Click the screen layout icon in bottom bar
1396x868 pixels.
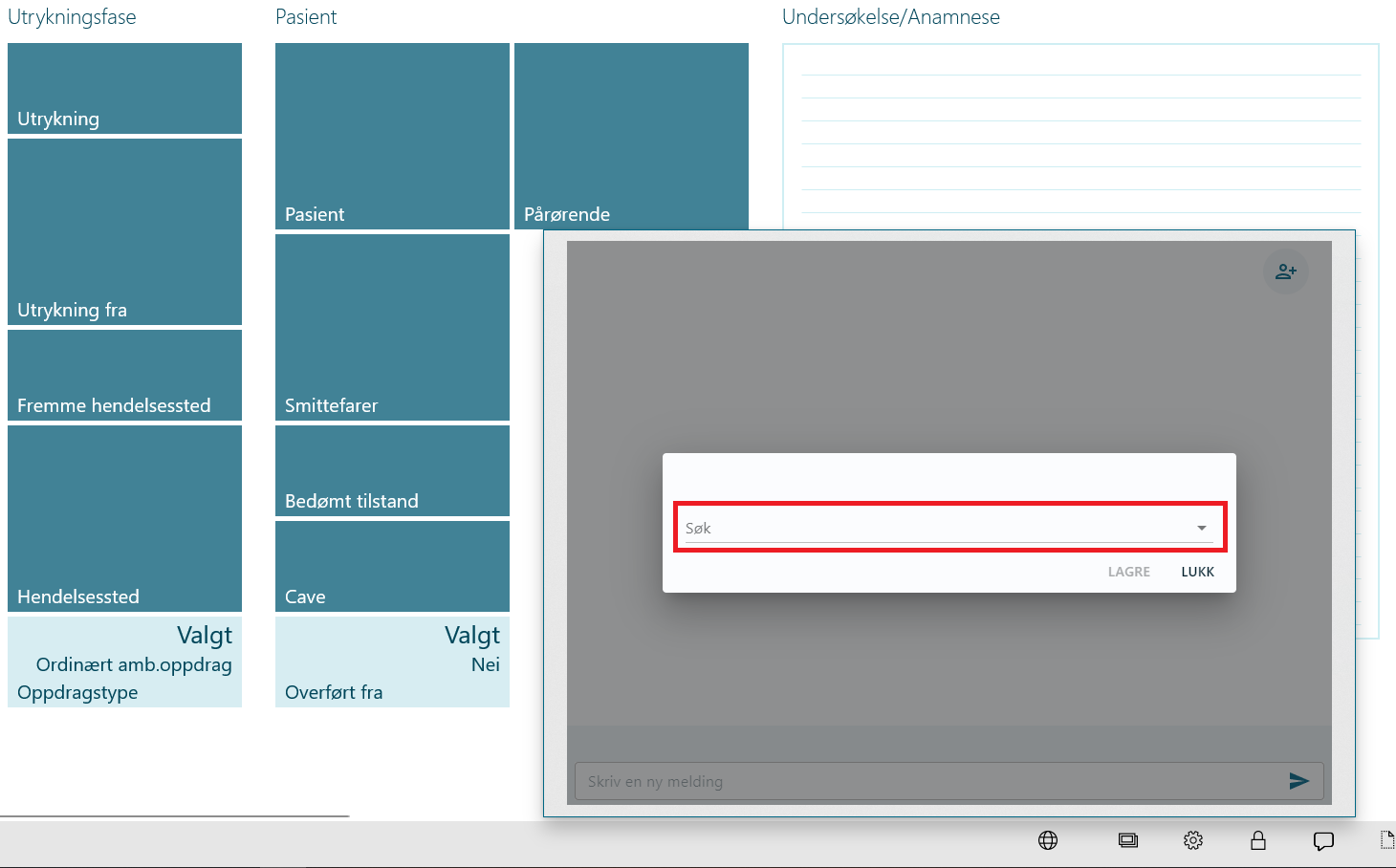click(x=1128, y=840)
